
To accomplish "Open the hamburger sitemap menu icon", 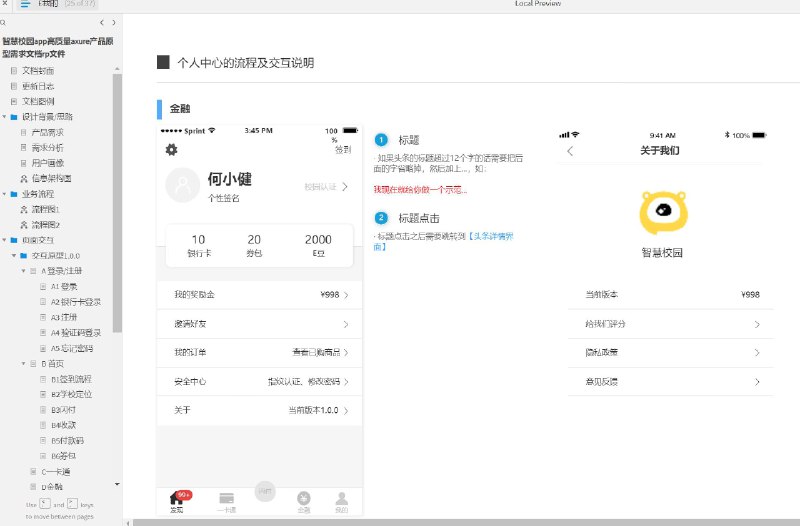I will coord(25,4).
